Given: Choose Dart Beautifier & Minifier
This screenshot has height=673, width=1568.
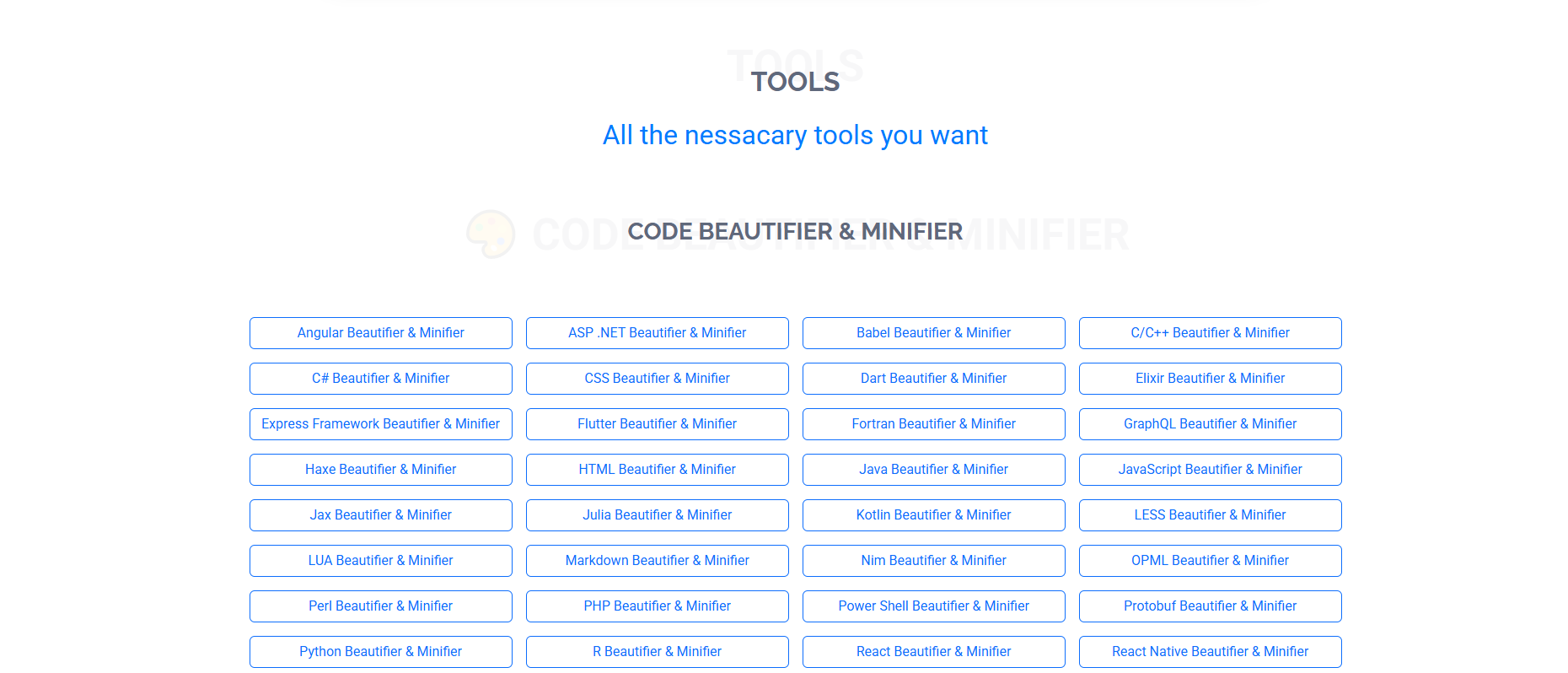Looking at the screenshot, I should tap(934, 379).
